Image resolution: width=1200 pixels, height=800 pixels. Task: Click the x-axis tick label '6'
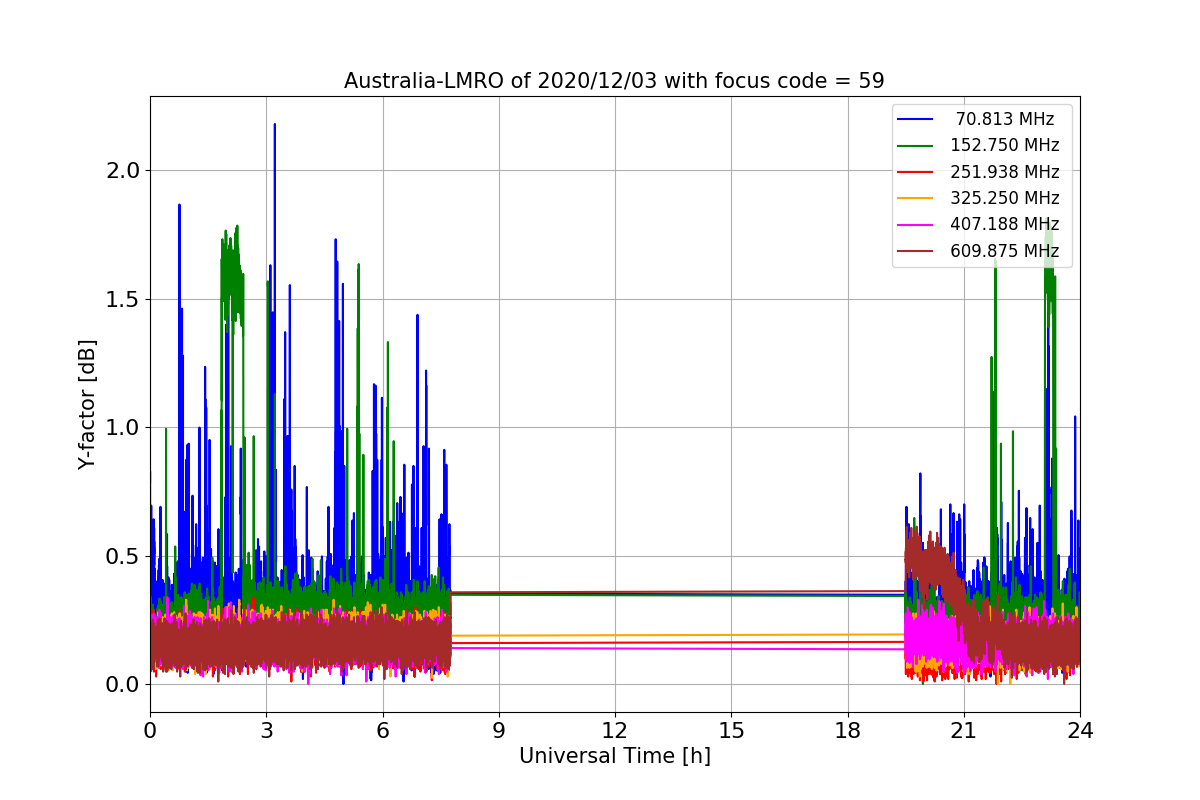(x=382, y=730)
